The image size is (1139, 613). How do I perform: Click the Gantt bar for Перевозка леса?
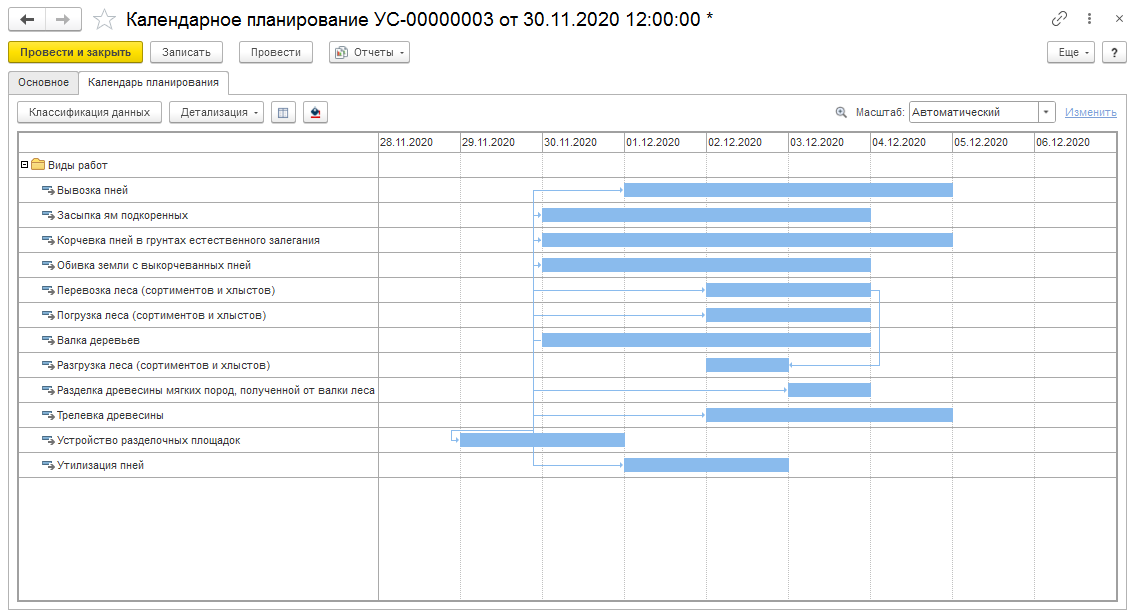[x=788, y=290]
